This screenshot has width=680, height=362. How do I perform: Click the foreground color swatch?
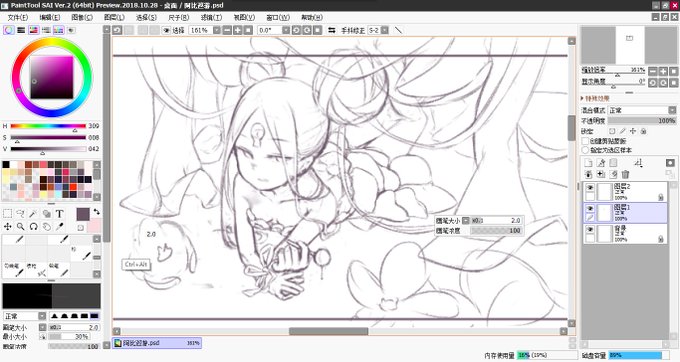click(83, 214)
